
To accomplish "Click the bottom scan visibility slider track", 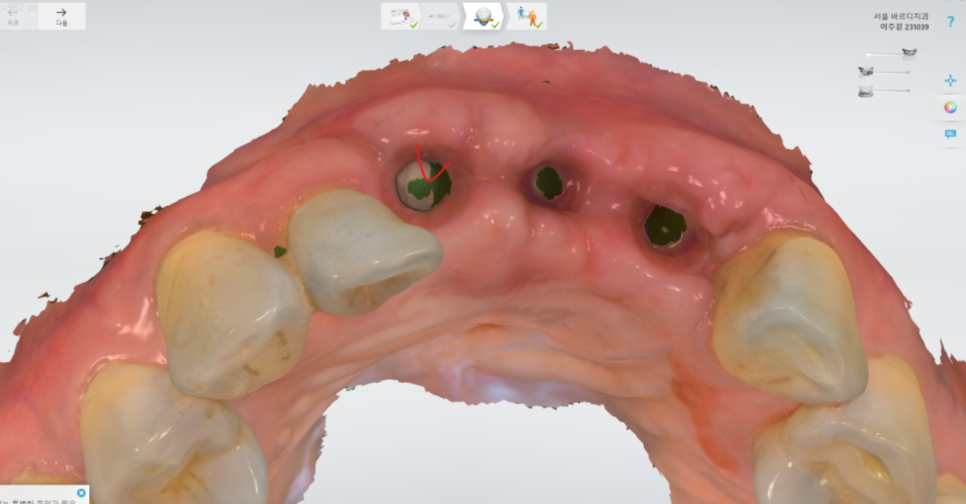I will pos(892,91).
